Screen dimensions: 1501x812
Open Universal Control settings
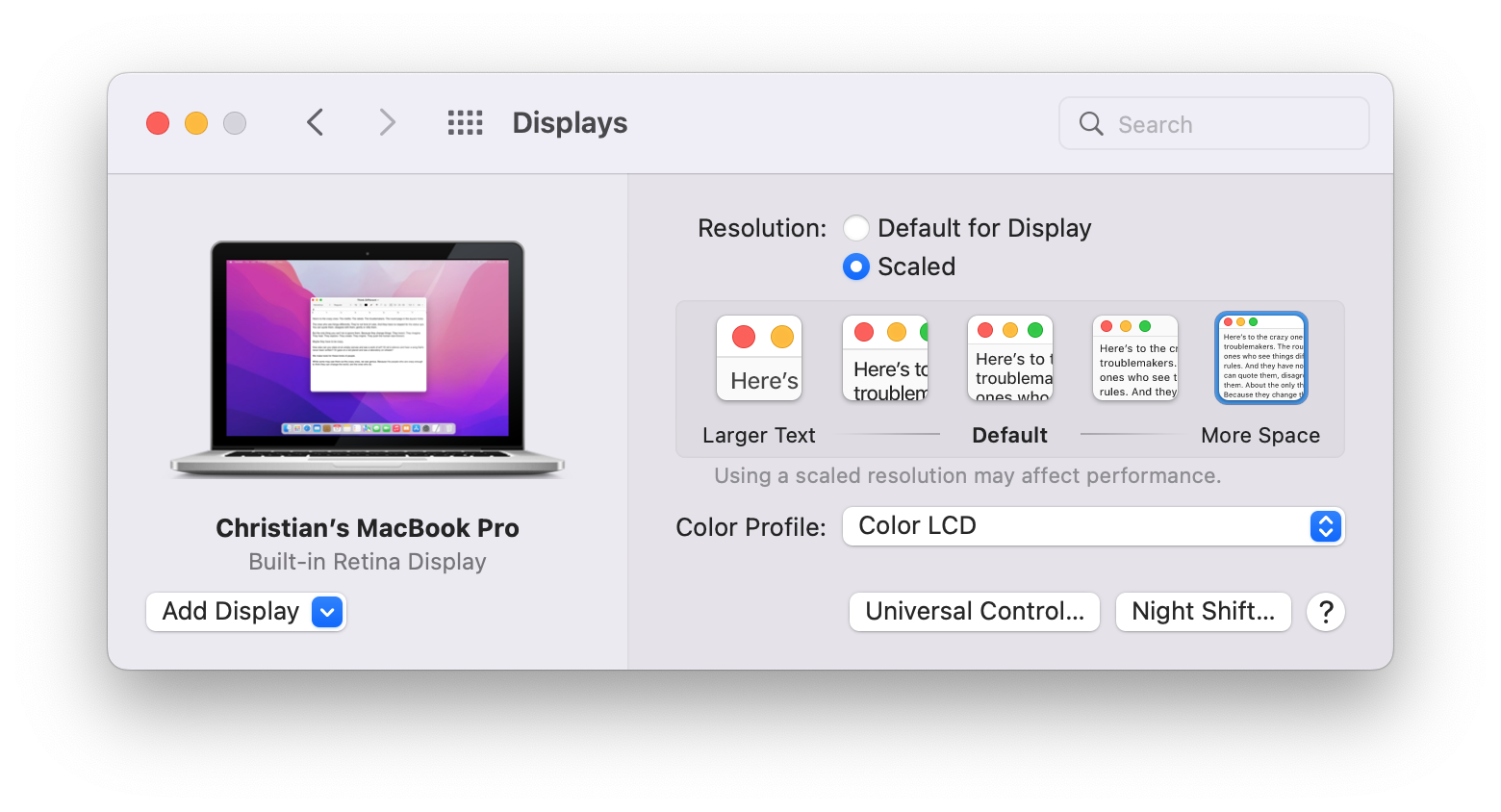(x=974, y=612)
